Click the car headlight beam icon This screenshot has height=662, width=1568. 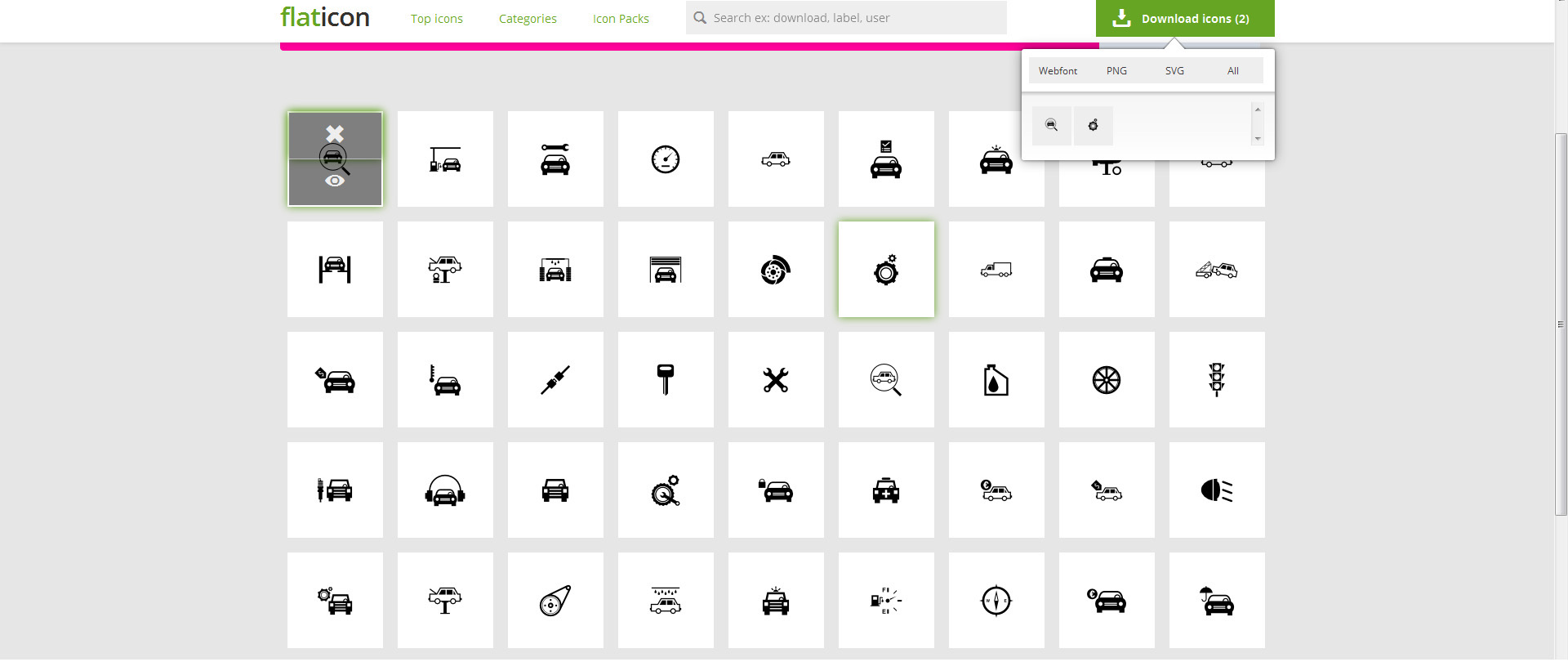coord(1216,490)
